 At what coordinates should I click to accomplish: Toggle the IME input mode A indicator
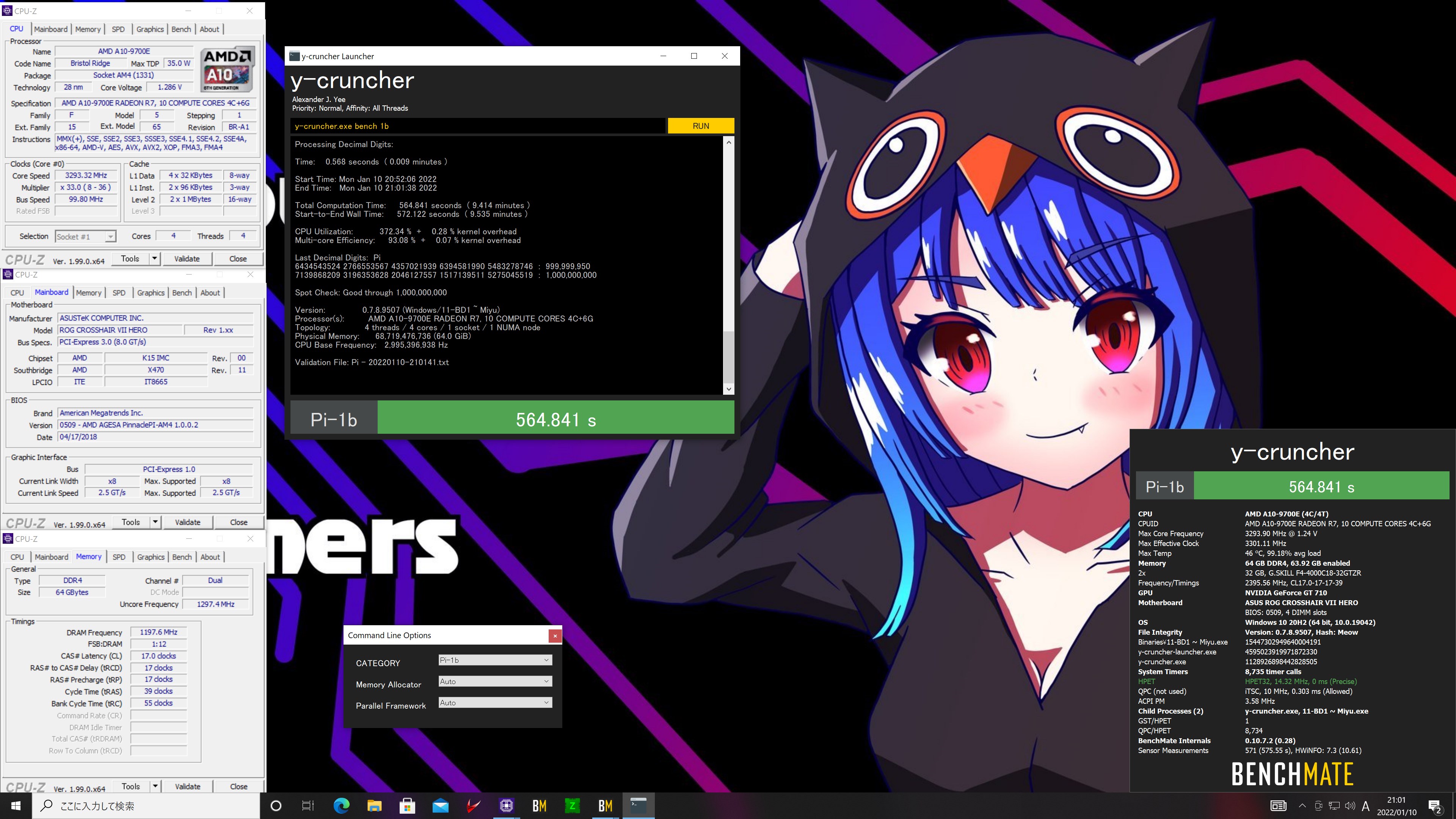pyautogui.click(x=1365, y=806)
